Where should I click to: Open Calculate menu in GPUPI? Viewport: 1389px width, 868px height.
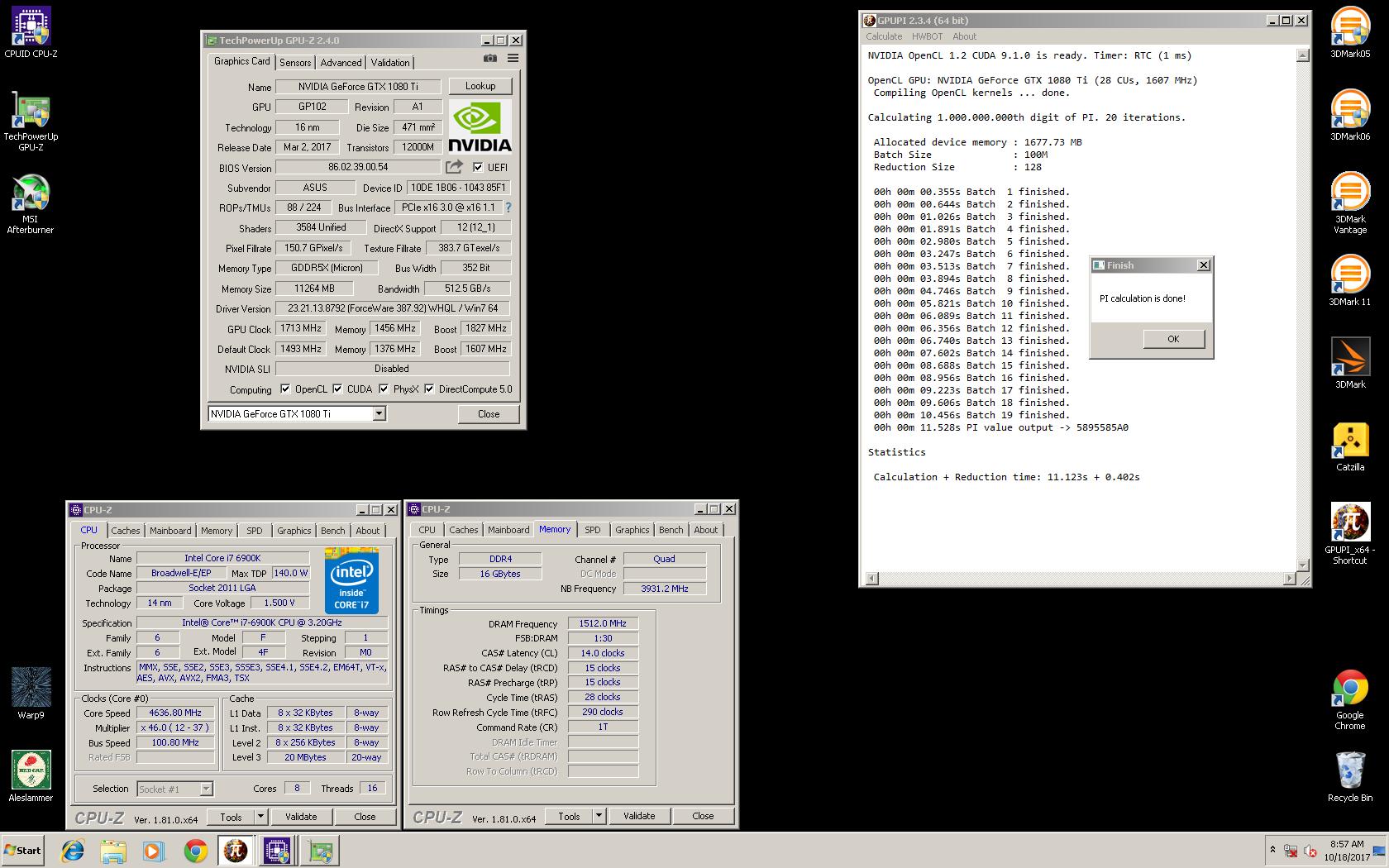pyautogui.click(x=884, y=36)
